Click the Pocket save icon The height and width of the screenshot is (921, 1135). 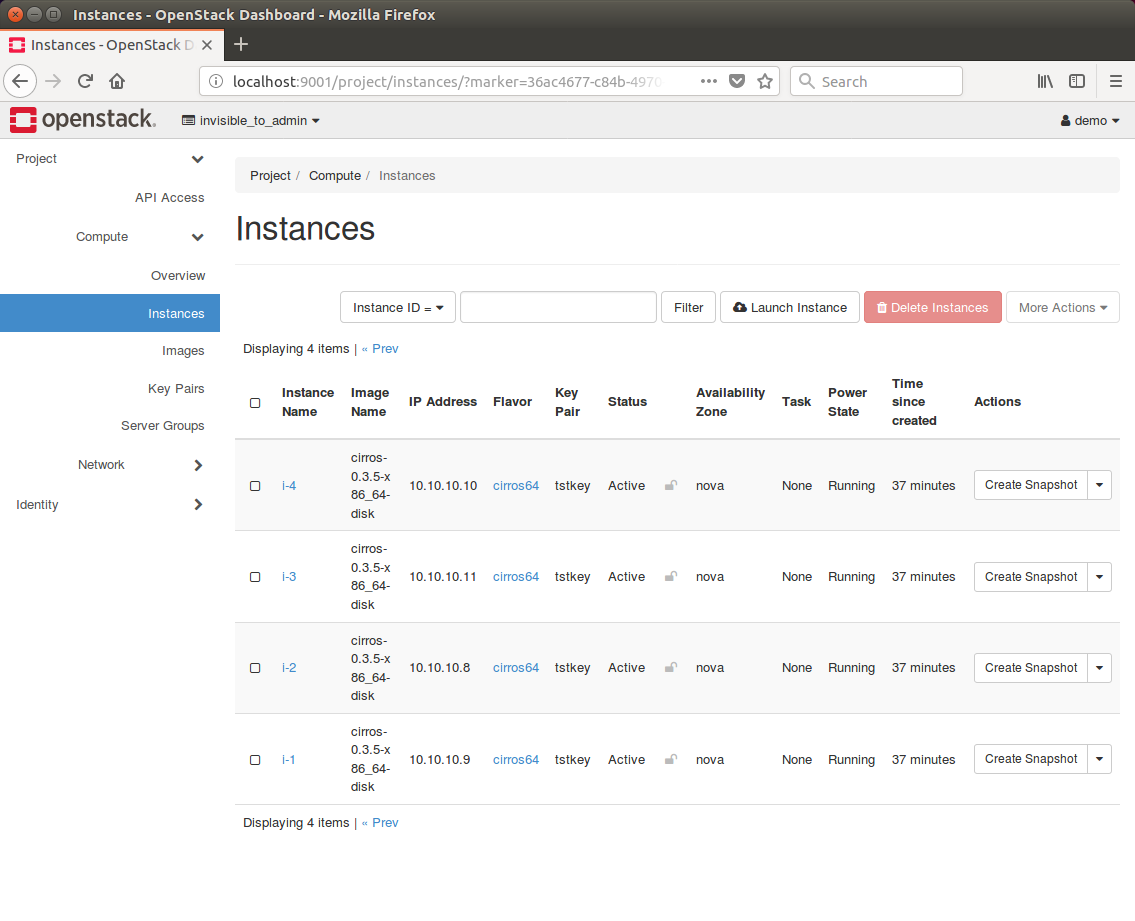click(x=737, y=81)
